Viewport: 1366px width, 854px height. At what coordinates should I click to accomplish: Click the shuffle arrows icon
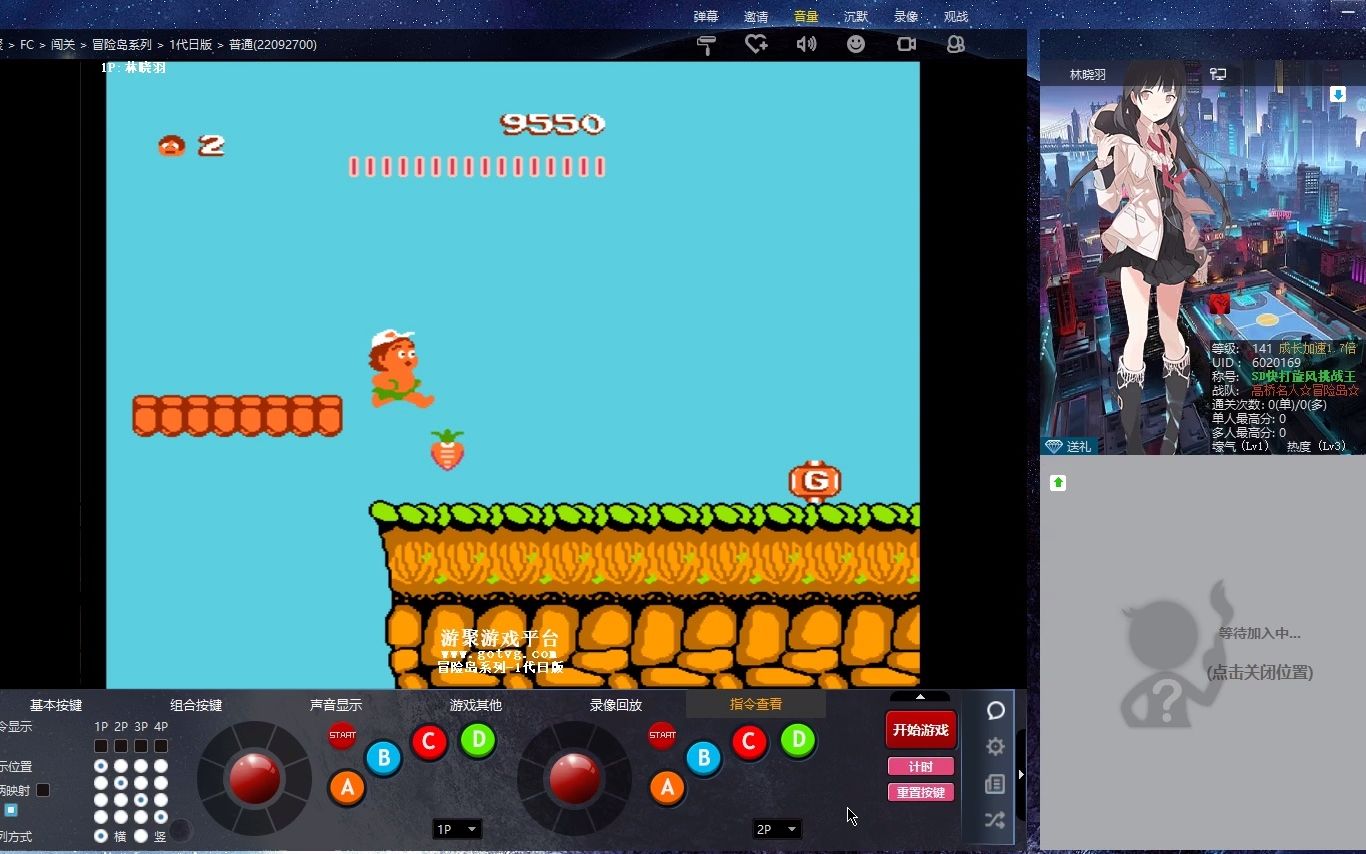tap(995, 820)
